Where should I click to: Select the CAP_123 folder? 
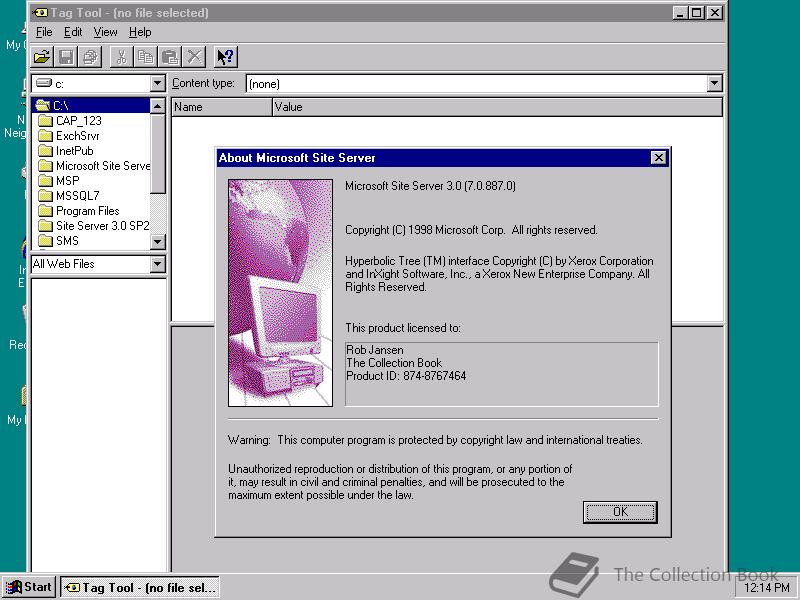(69, 121)
